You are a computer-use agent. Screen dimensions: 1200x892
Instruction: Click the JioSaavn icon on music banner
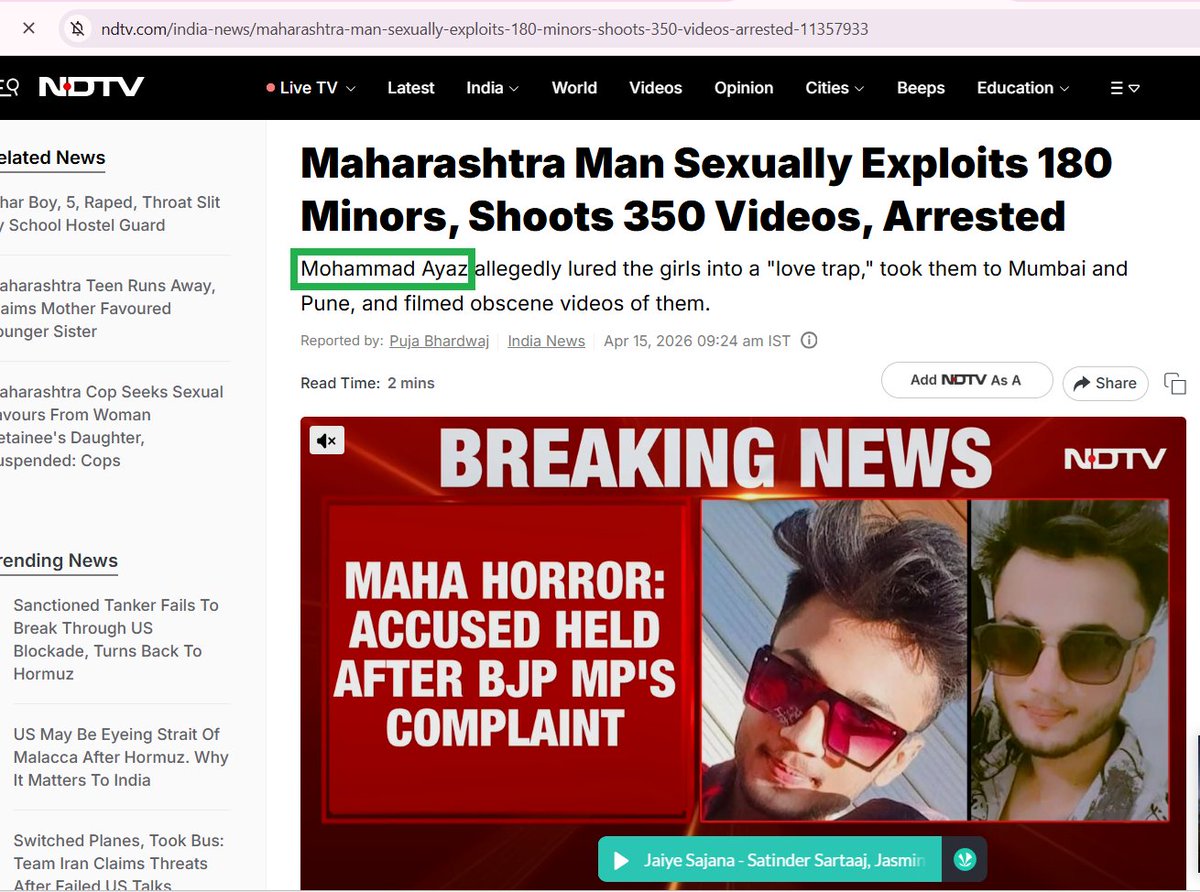[965, 860]
